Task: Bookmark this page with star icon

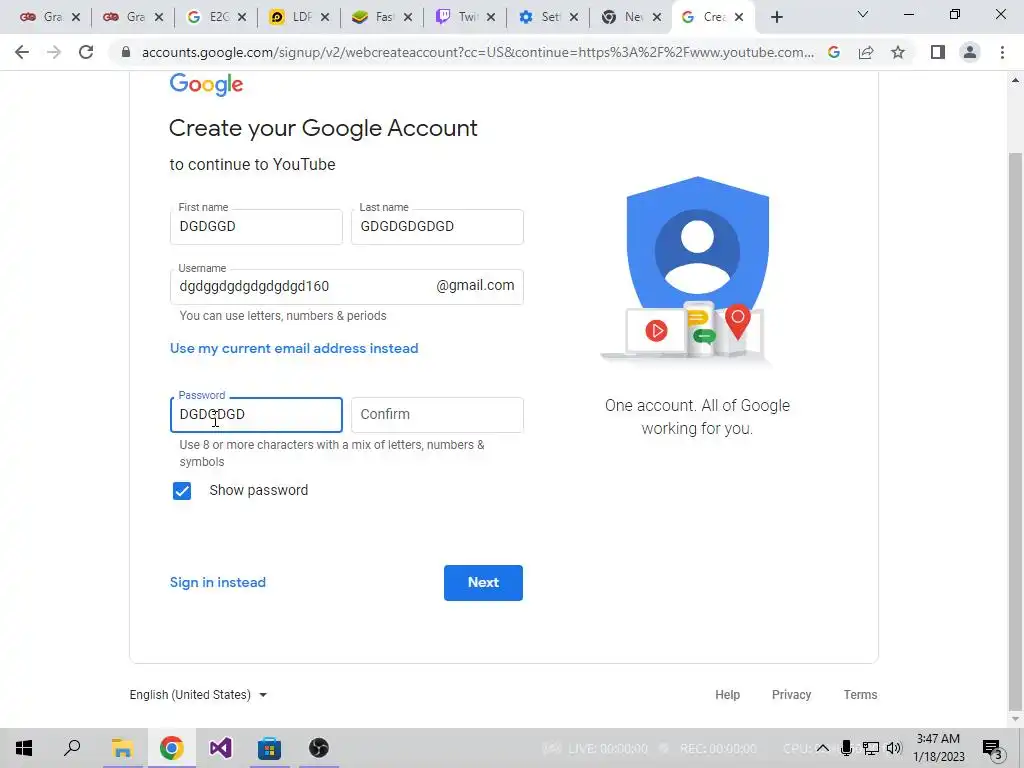Action: point(898,52)
